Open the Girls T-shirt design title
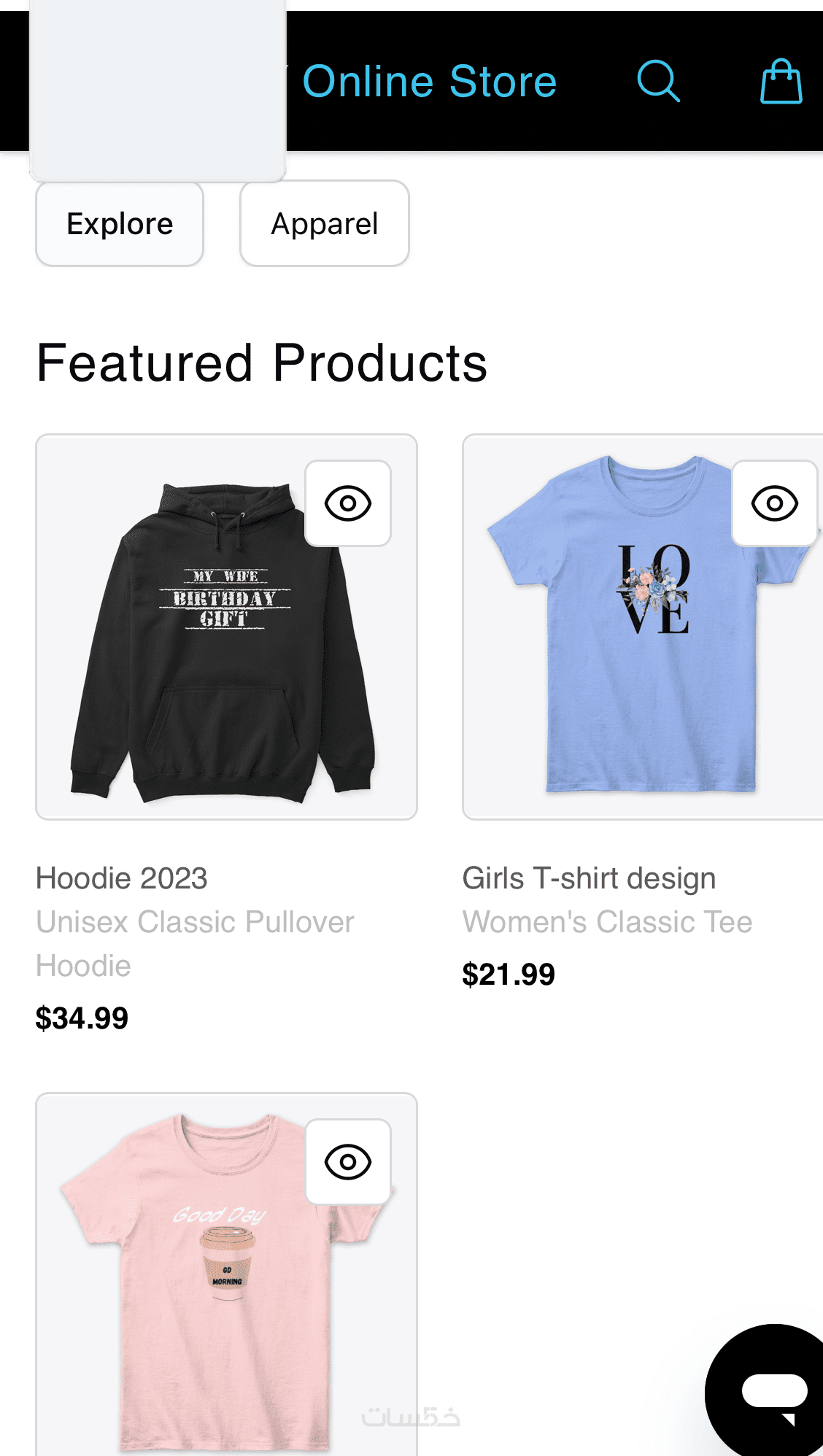Image resolution: width=823 pixels, height=1456 pixels. point(589,878)
